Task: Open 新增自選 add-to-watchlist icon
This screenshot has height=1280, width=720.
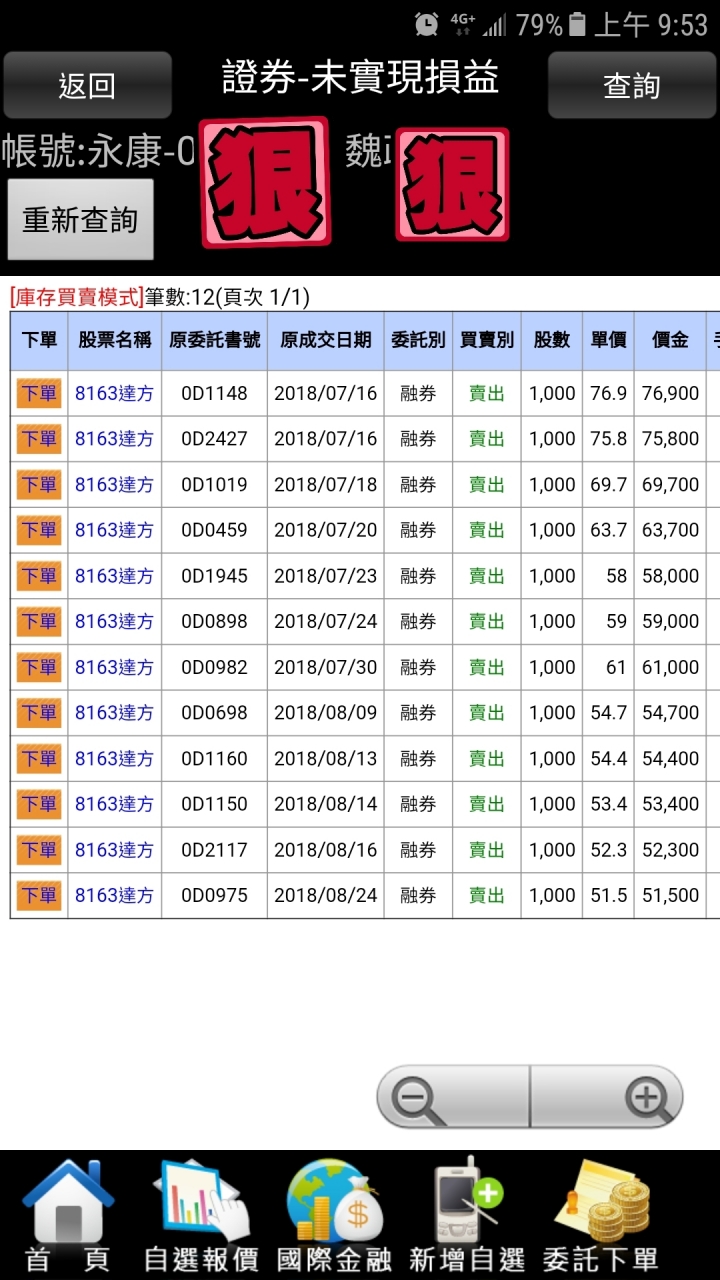Action: pyautogui.click(x=468, y=1215)
